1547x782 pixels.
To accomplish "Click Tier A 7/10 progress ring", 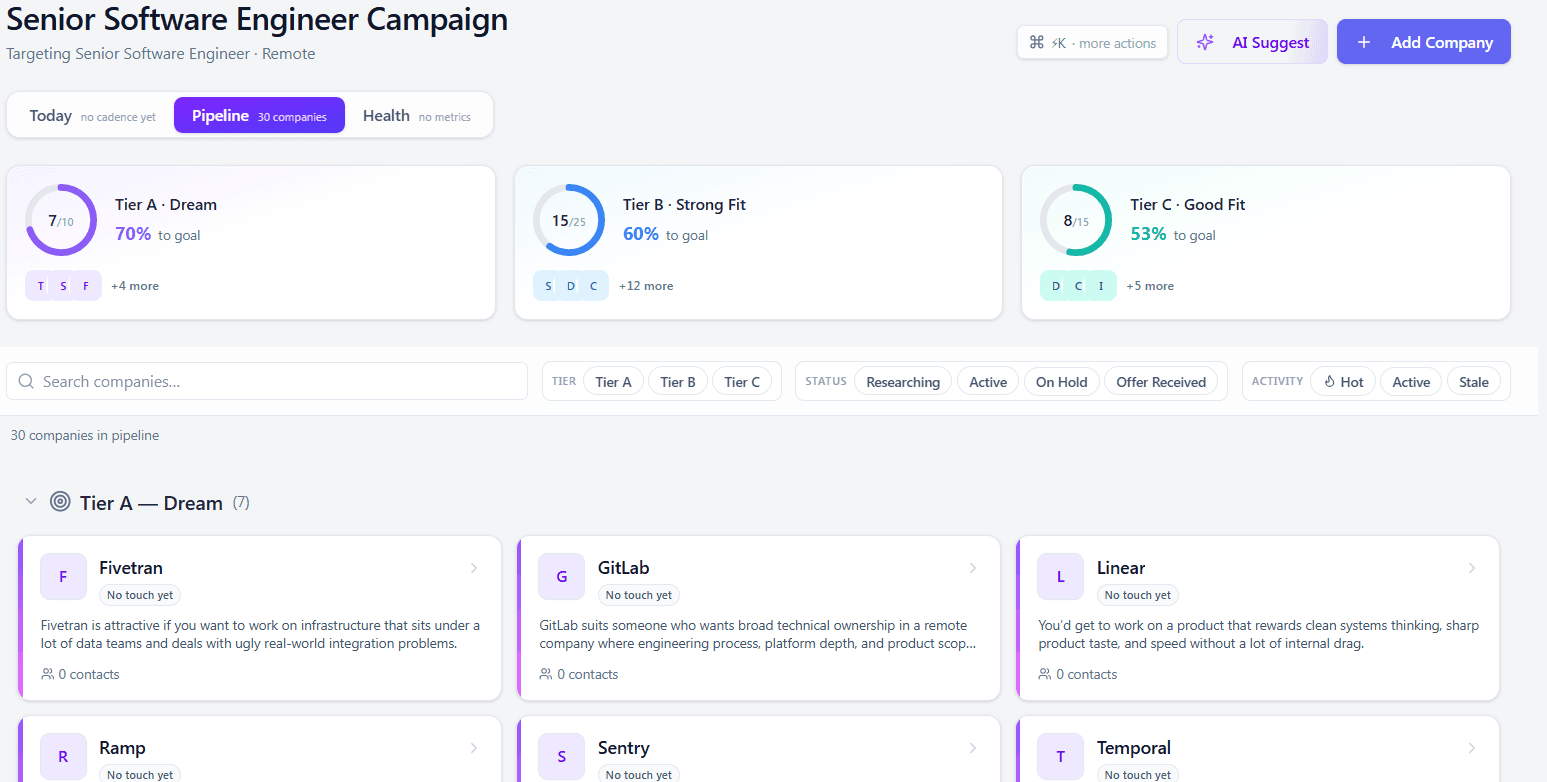I will [x=61, y=220].
